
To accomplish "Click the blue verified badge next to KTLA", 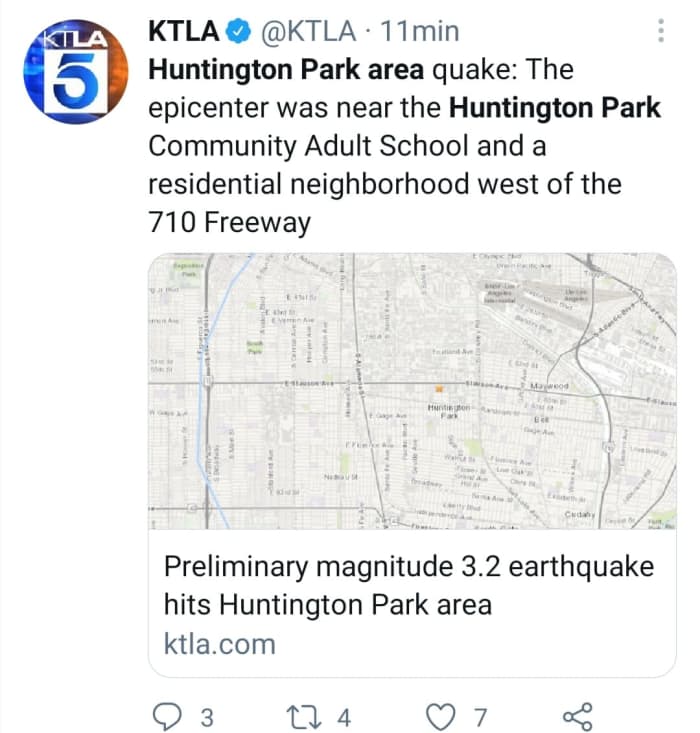I will coord(239,32).
